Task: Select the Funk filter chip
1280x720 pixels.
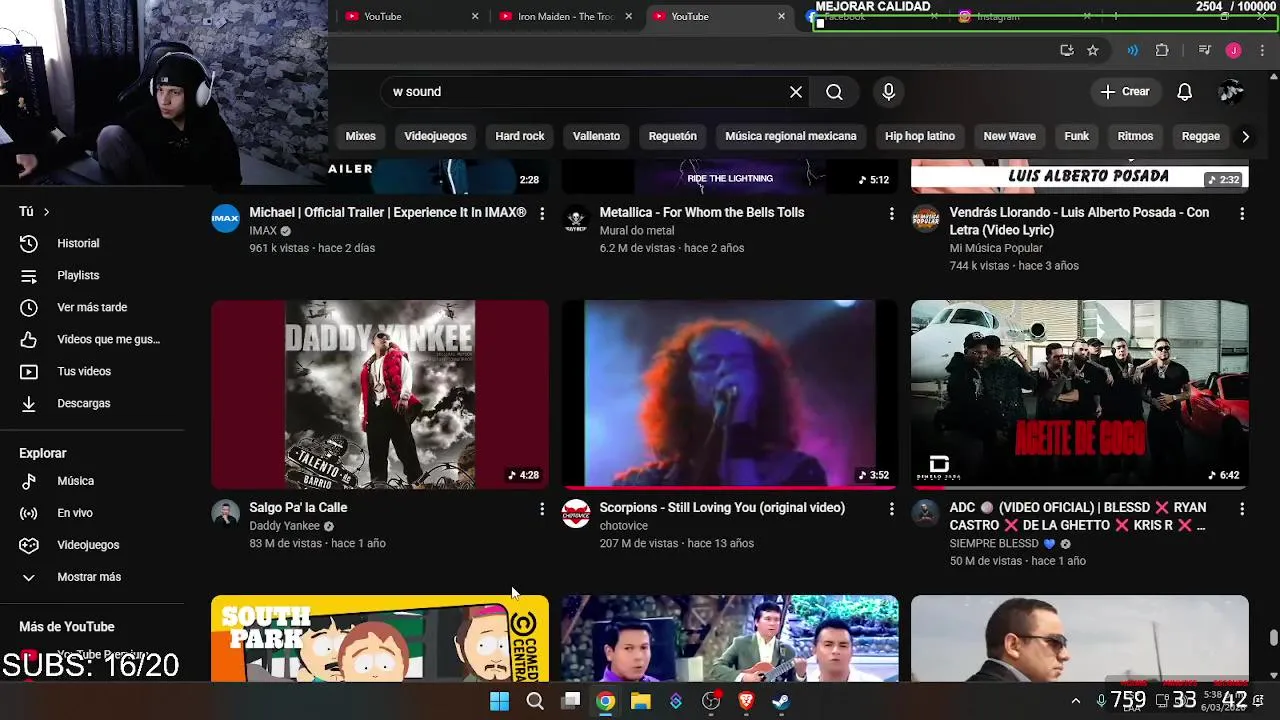Action: click(1077, 136)
